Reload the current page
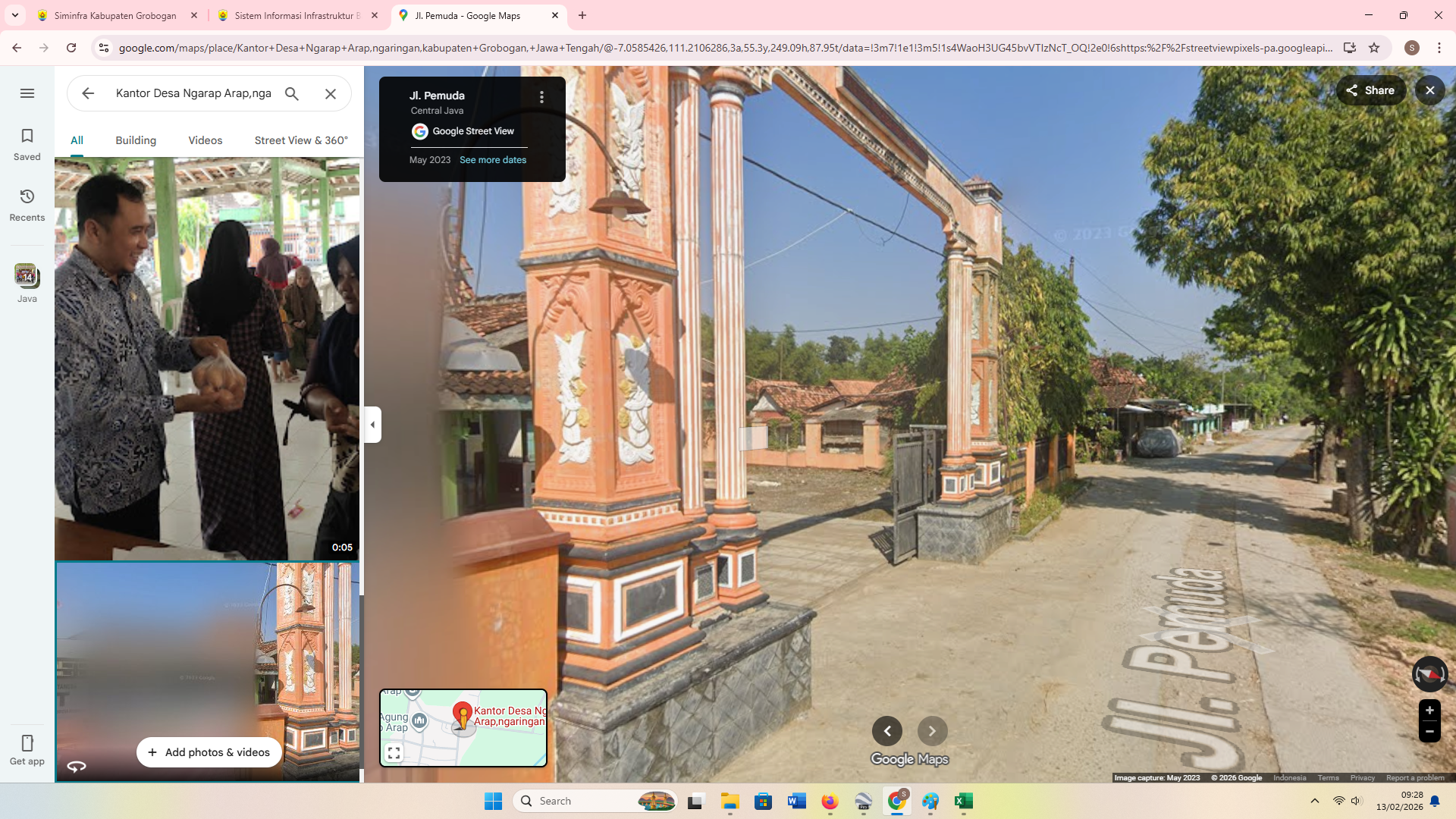This screenshot has height=819, width=1456. click(71, 48)
